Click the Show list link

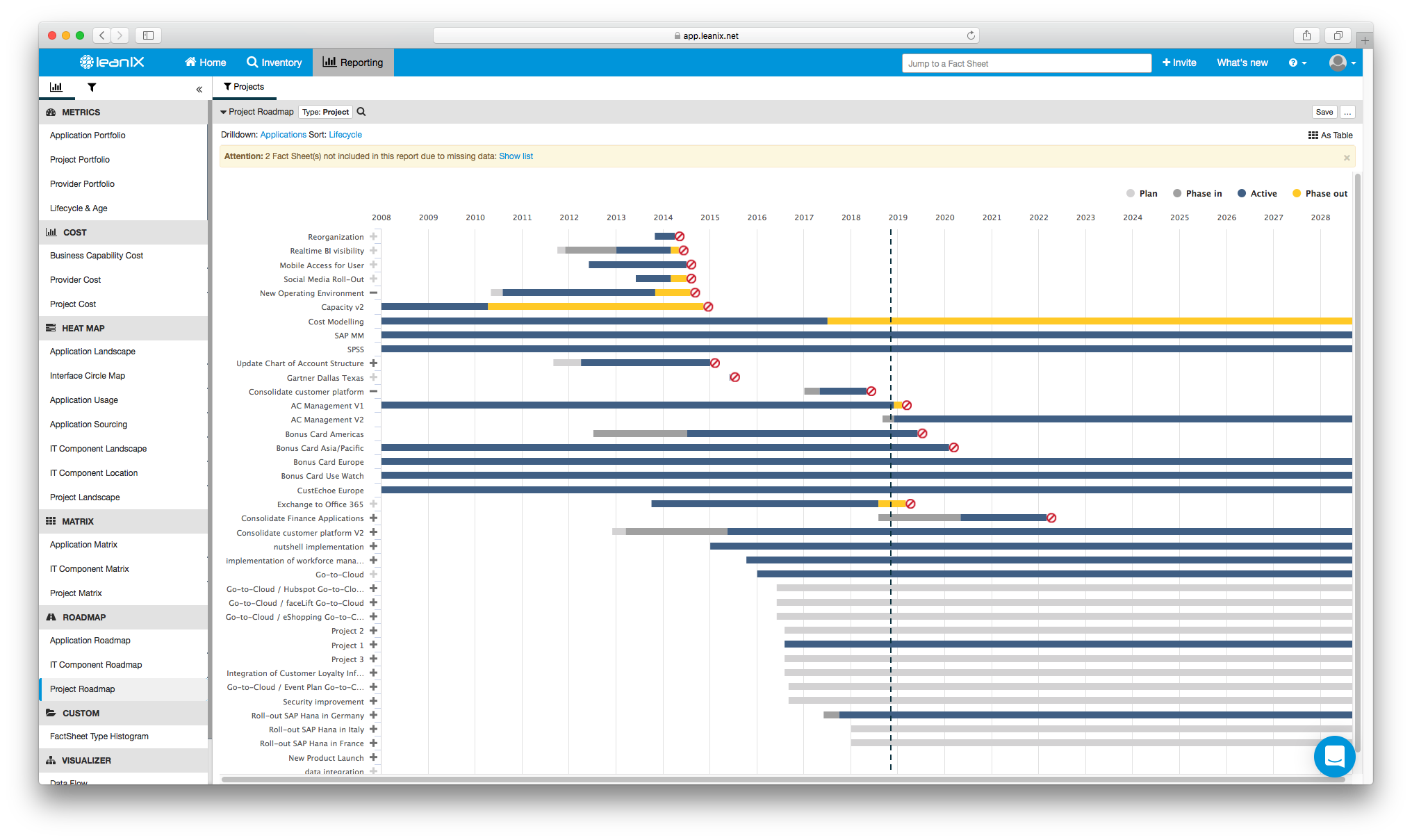[x=516, y=156]
